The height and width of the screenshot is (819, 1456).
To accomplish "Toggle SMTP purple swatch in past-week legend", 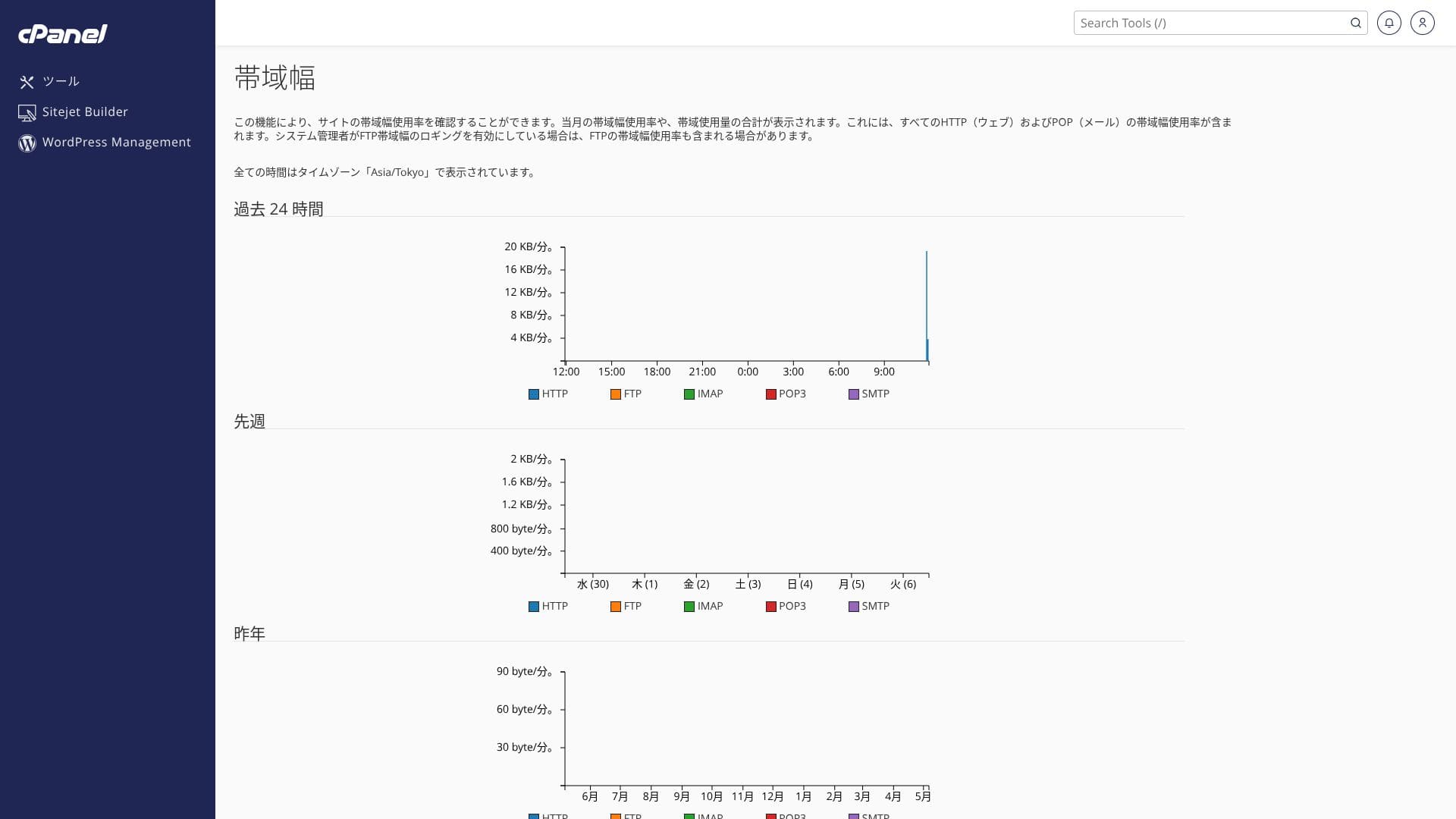I will [x=854, y=607].
